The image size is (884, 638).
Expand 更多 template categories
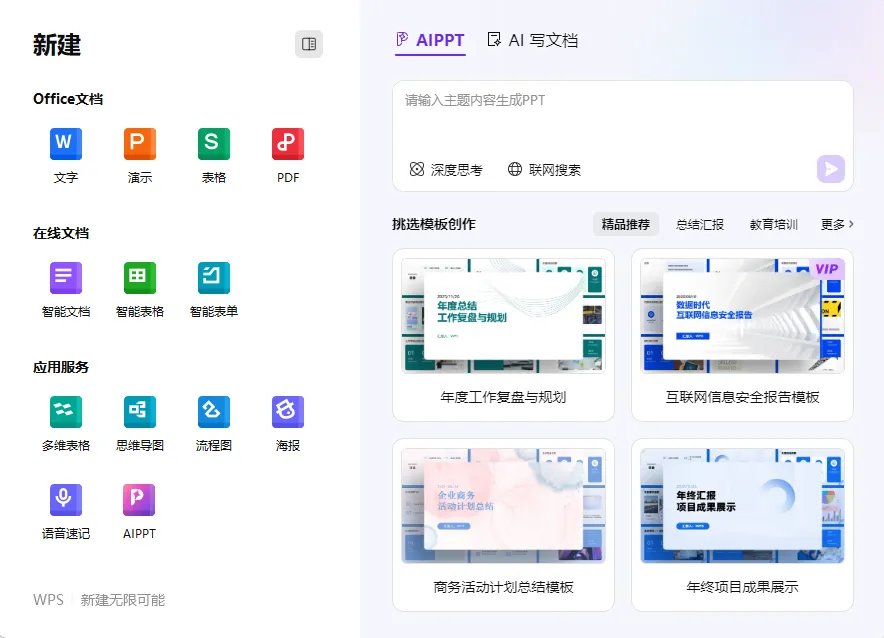click(837, 224)
